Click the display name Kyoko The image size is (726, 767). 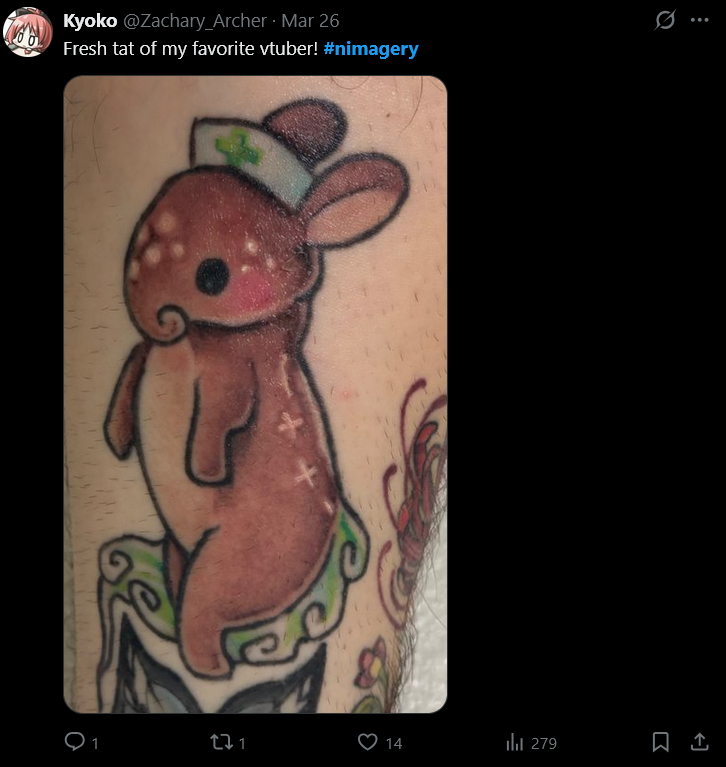click(90, 21)
